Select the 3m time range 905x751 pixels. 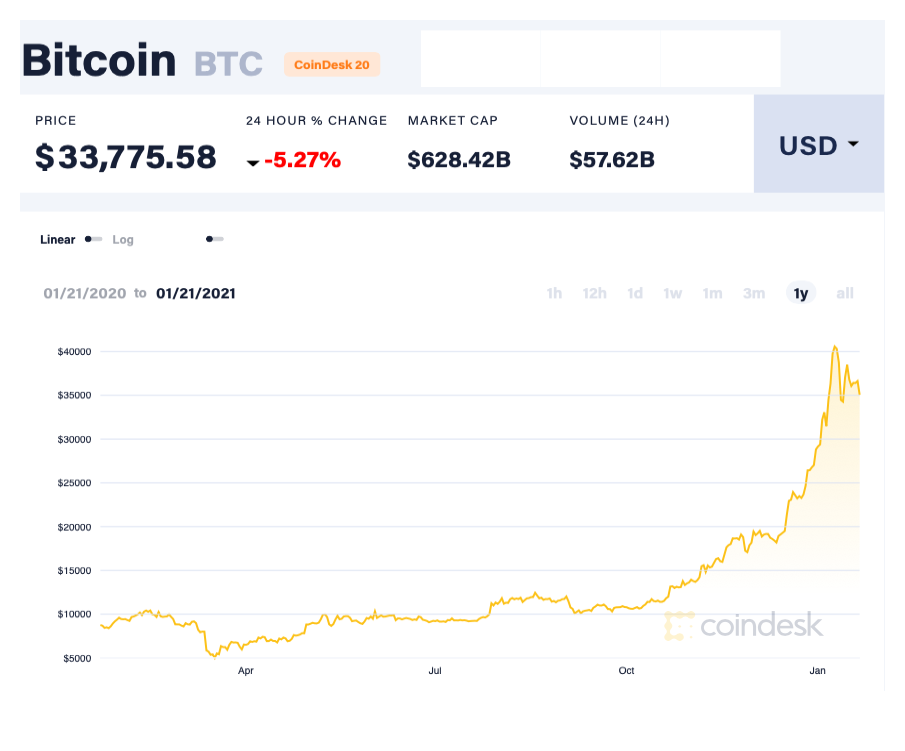point(753,293)
